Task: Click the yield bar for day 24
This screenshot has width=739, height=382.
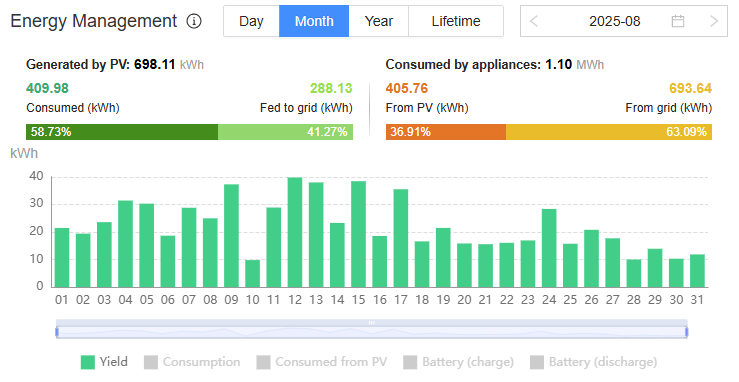Action: [x=549, y=248]
